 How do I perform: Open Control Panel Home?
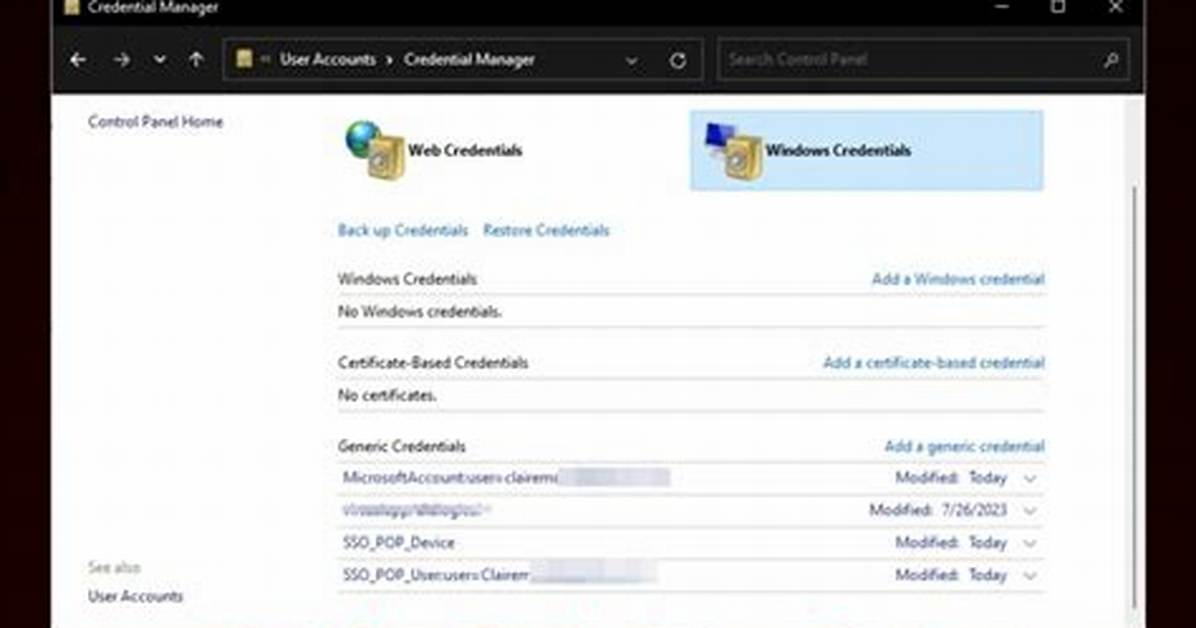click(156, 121)
